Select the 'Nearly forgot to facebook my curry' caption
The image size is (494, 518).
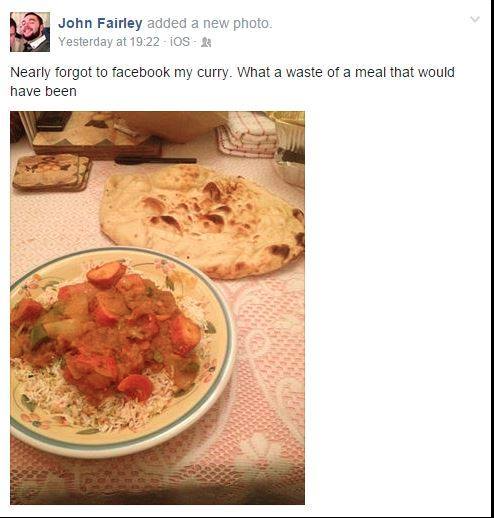point(120,72)
